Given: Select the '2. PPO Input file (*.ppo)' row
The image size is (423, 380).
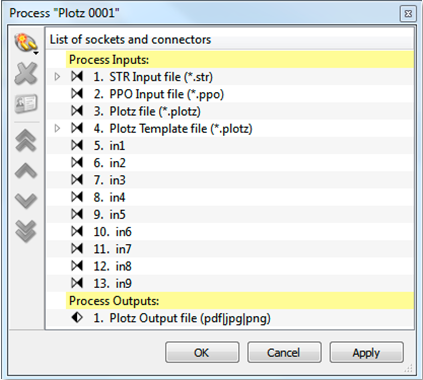Looking at the screenshot, I should [x=230, y=94].
